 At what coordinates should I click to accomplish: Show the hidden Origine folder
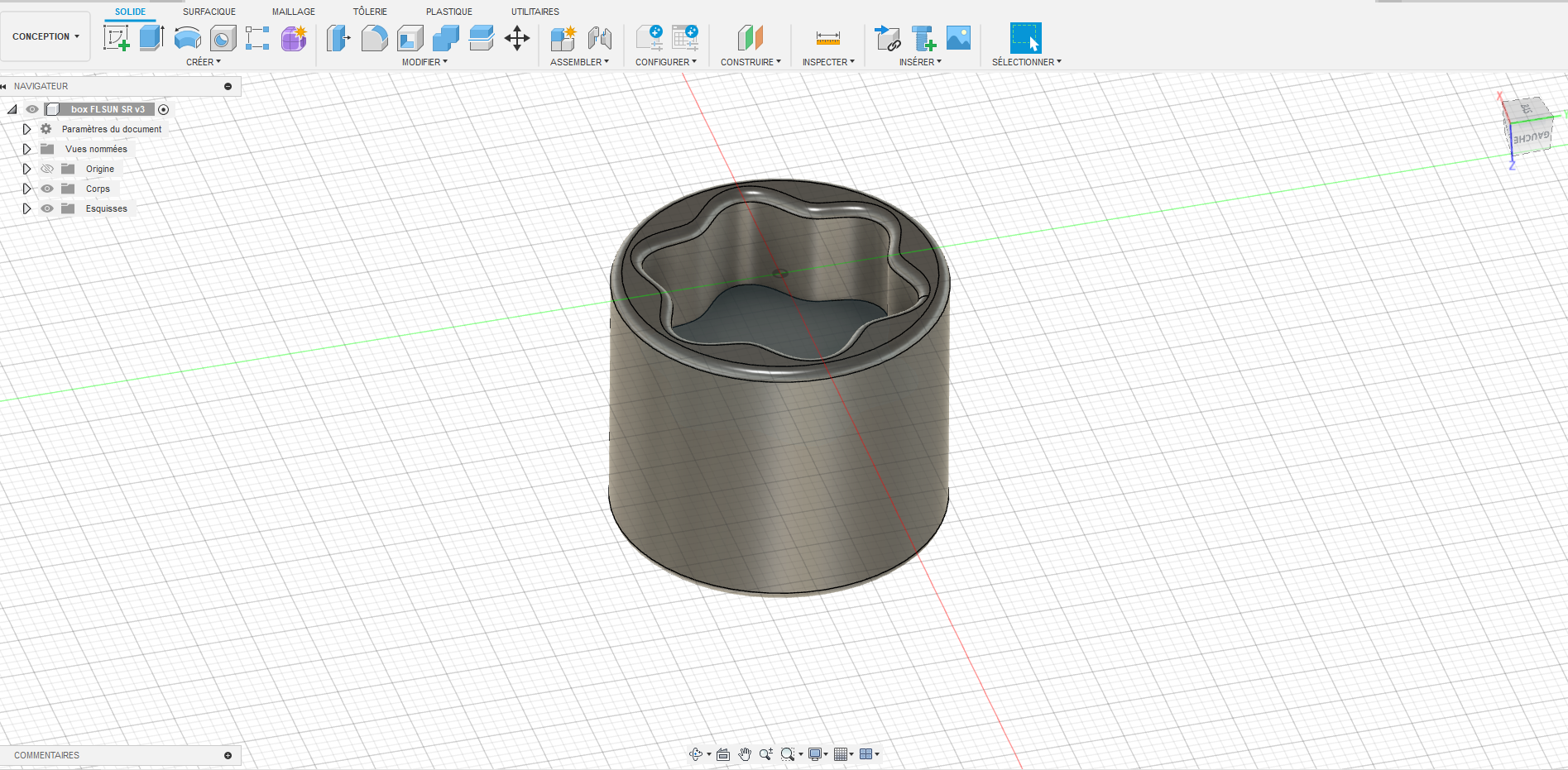[x=47, y=169]
